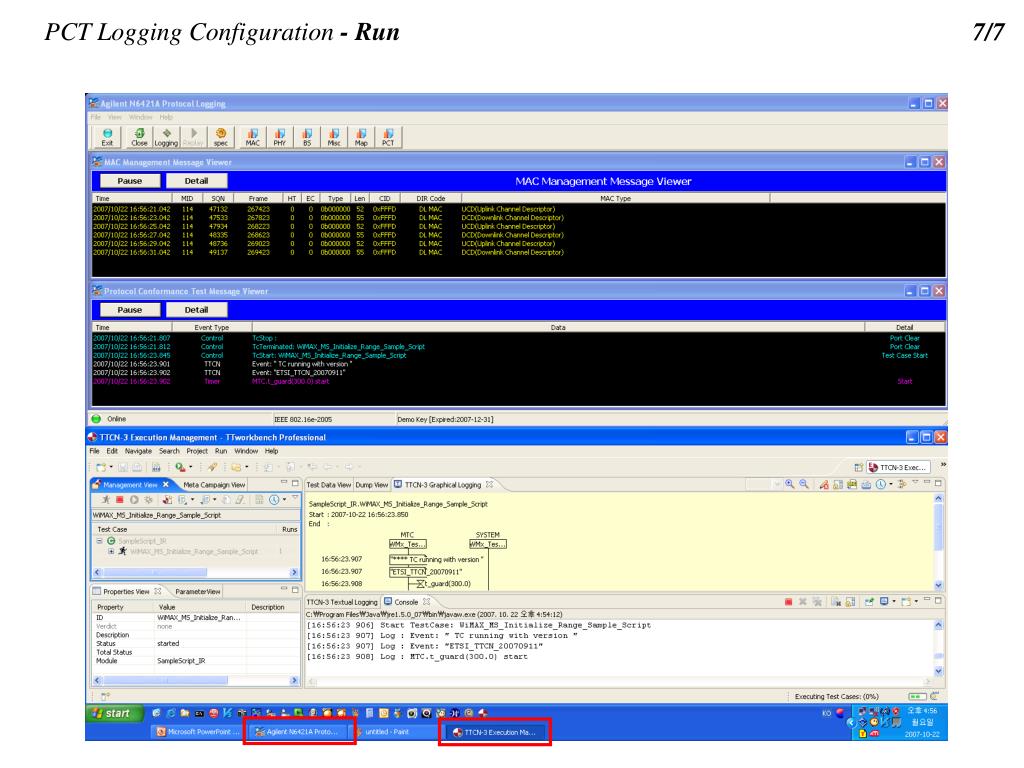
Task: Collapse the SampleScript_IR tree node
Action: (x=100, y=541)
